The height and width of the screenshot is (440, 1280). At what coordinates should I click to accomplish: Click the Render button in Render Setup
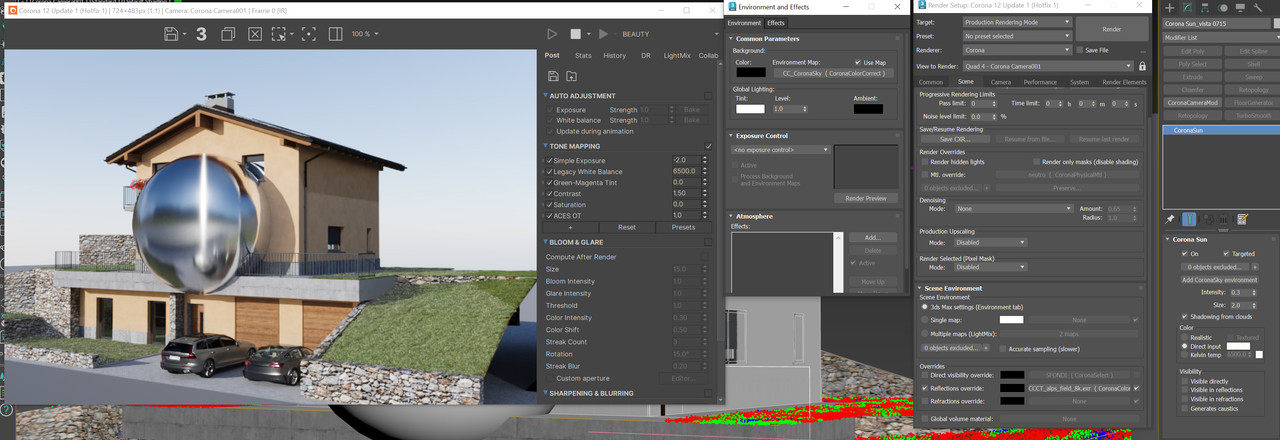(1111, 30)
